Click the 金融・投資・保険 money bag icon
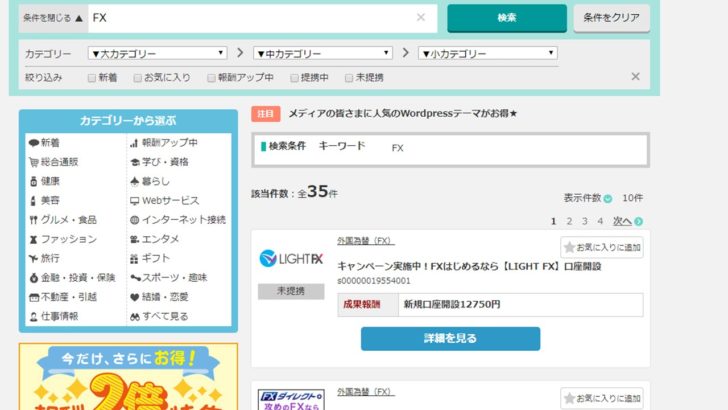The width and height of the screenshot is (728, 410). point(33,278)
